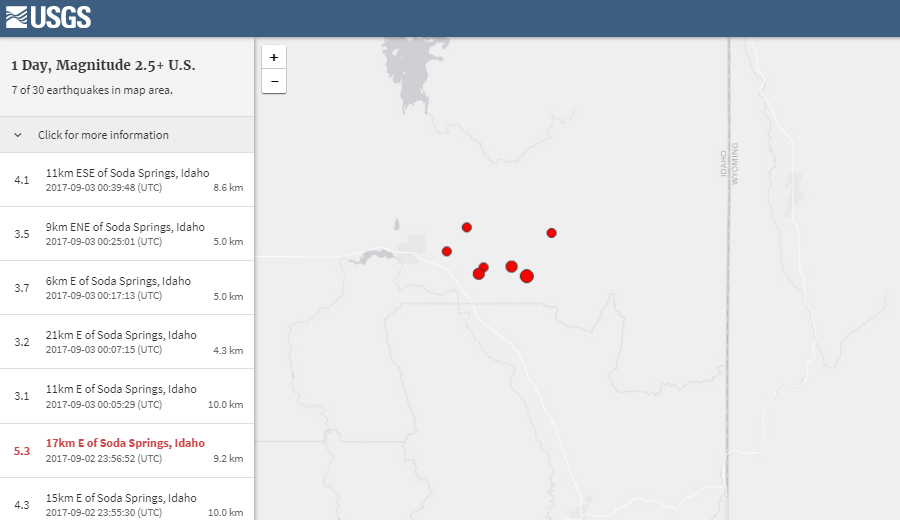
Task: Zoom out the map with minus button
Action: 274,82
